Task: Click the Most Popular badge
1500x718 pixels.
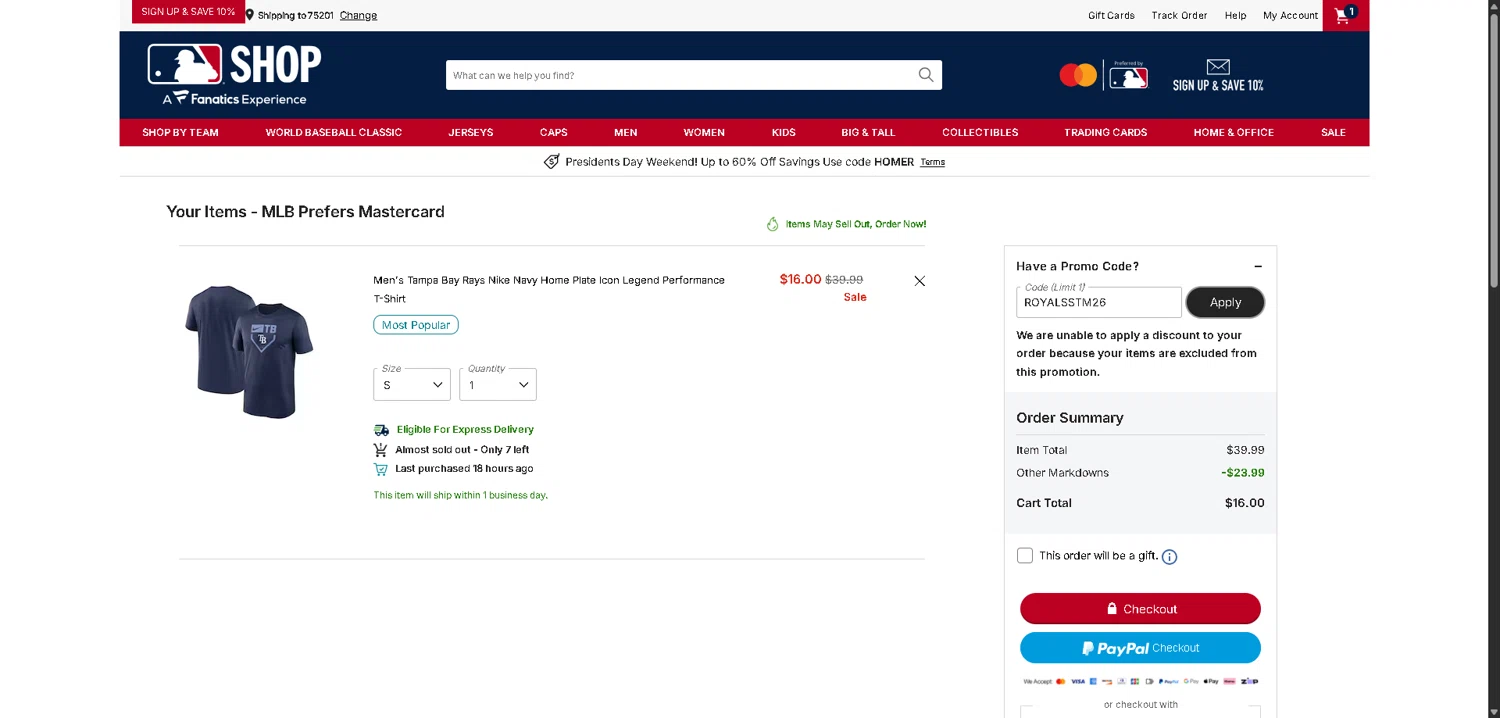Action: pos(416,325)
